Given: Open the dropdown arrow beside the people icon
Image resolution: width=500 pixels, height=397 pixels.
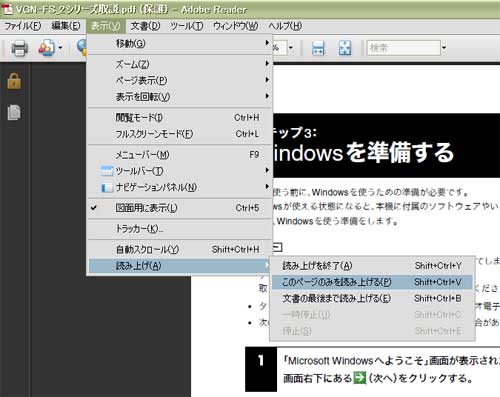Looking at the screenshot, I should click(x=60, y=48).
